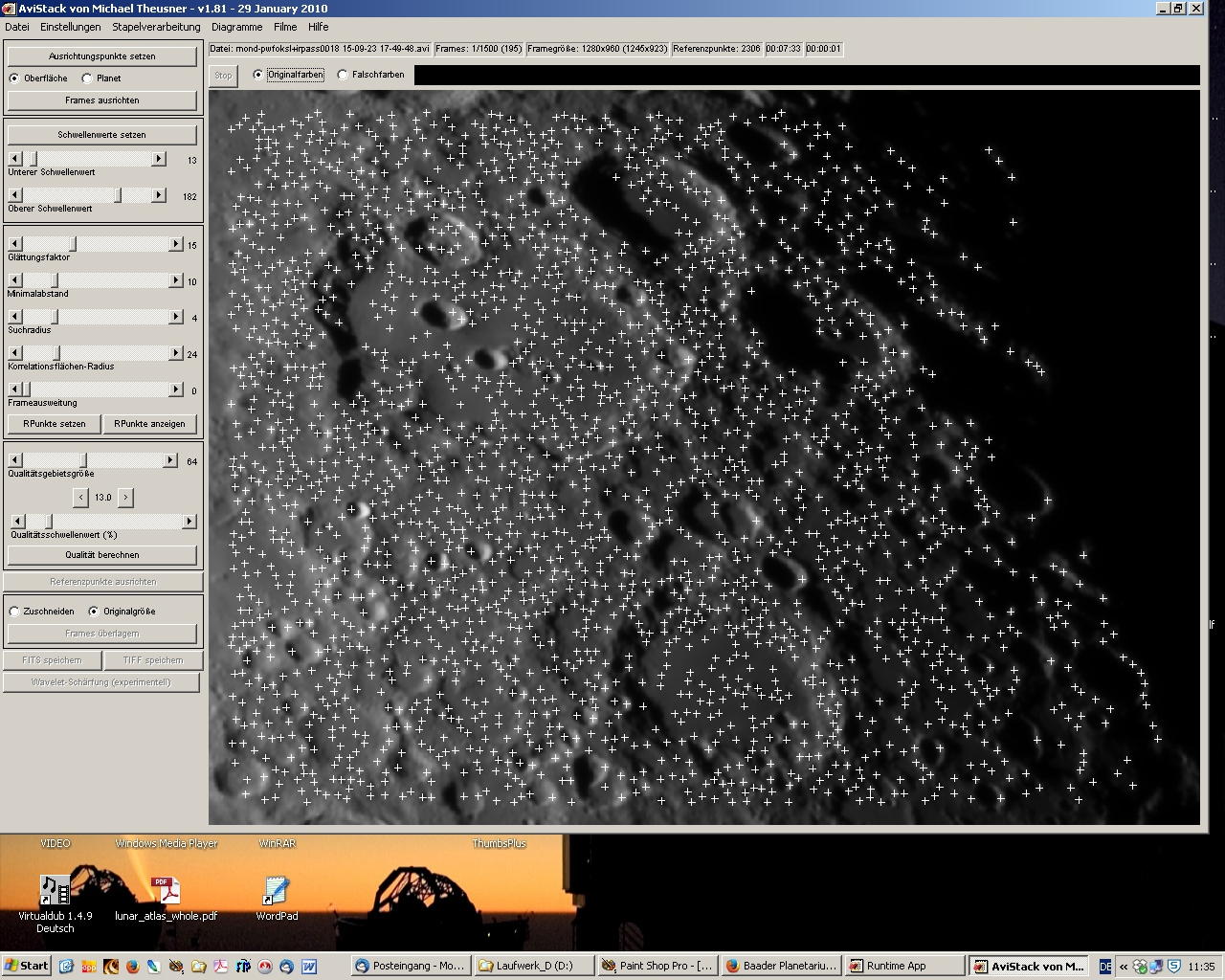Switch to Paint Shop Pro taskbar window
This screenshot has width=1225, height=980.
pyautogui.click(x=657, y=967)
